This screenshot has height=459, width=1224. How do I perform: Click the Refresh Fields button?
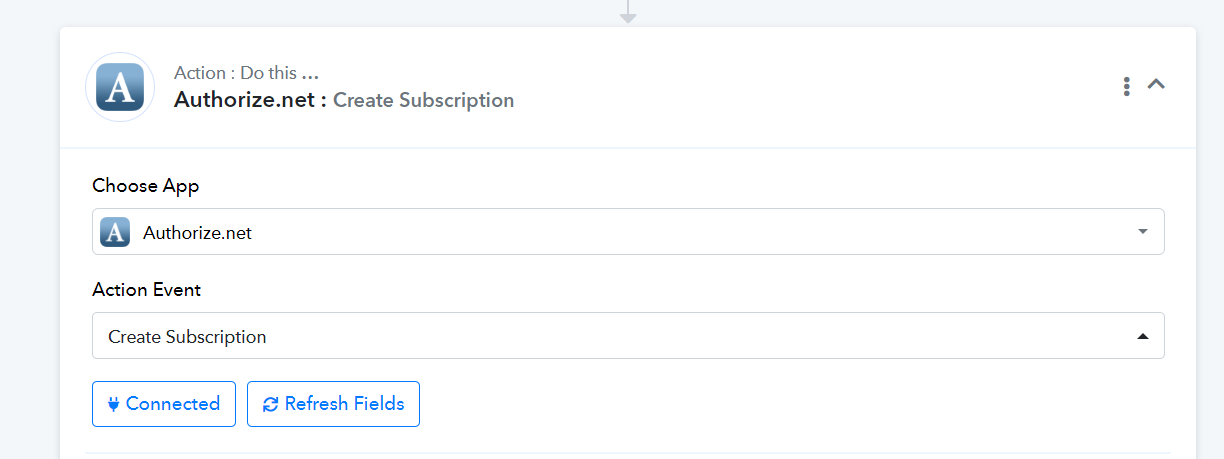(333, 404)
